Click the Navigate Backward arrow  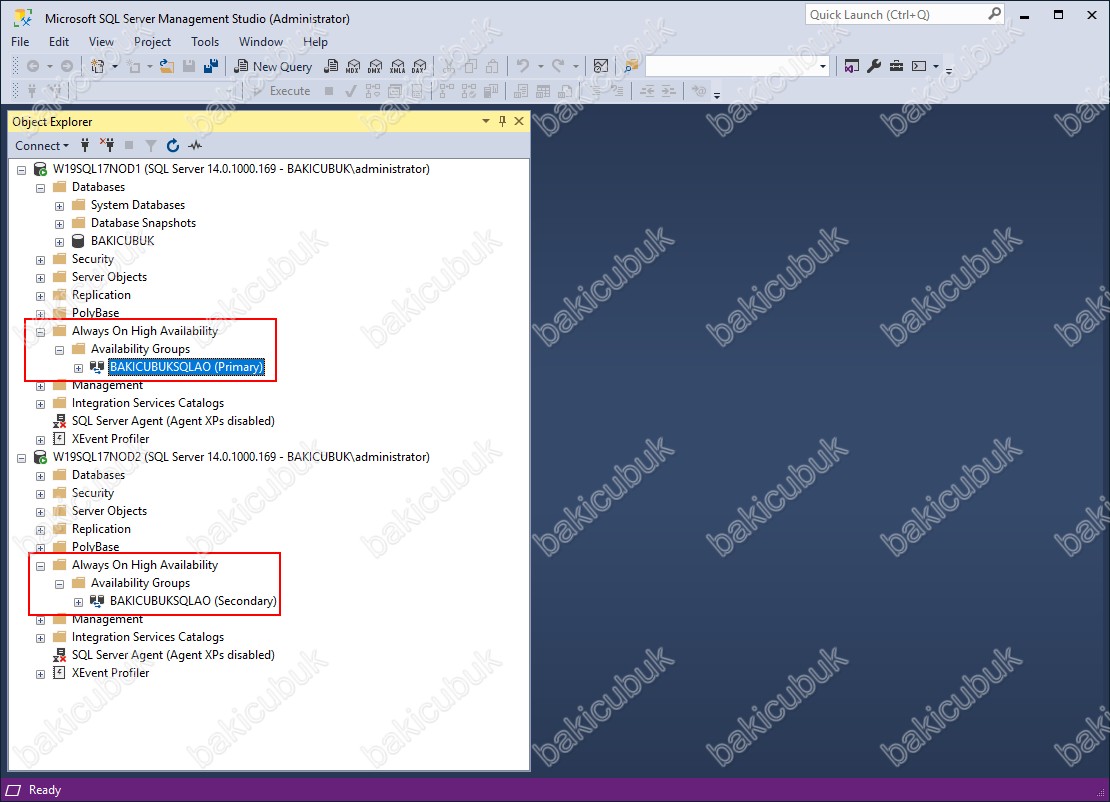coord(33,67)
